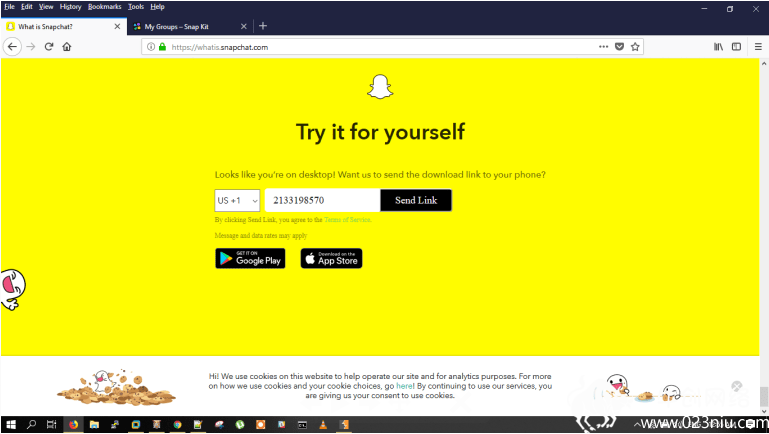
Task: Close the "What is Snapchat?" tab
Action: [117, 26]
